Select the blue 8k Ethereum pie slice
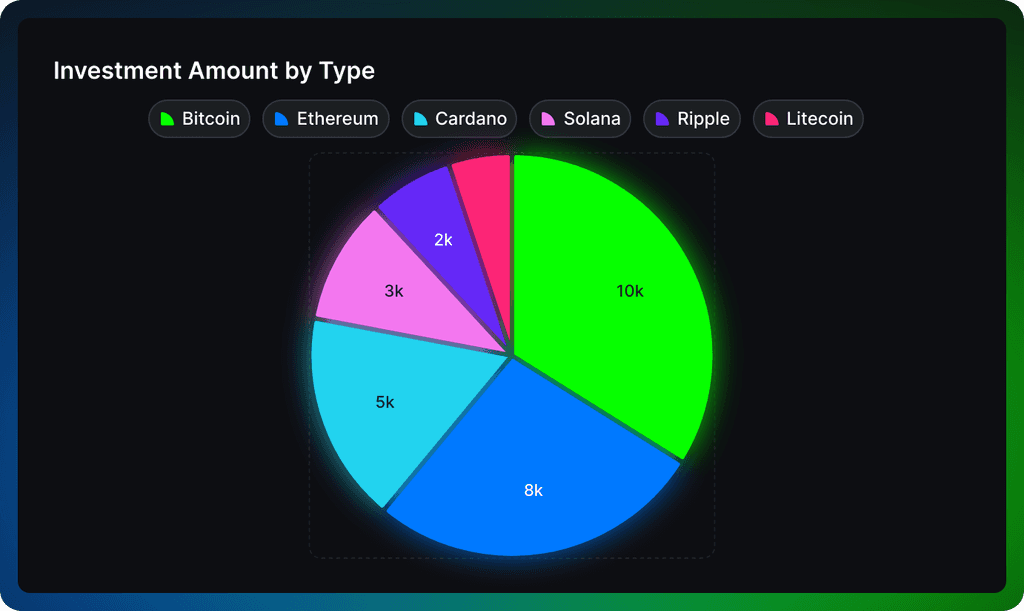 click(532, 490)
